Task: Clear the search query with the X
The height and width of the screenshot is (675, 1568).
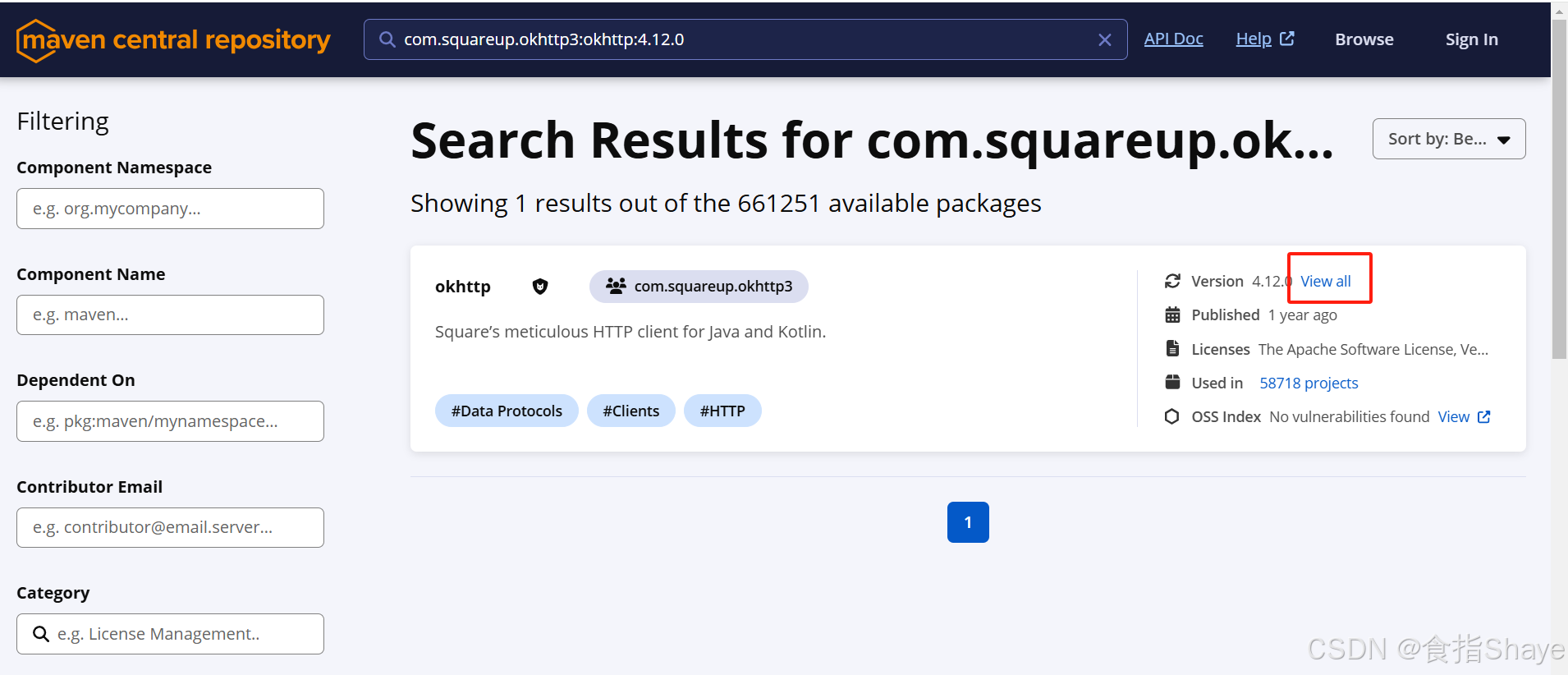Action: pyautogui.click(x=1105, y=39)
